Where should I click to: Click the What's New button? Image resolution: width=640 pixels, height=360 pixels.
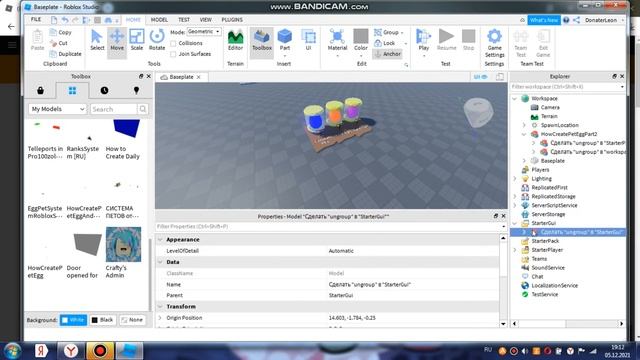[x=544, y=20]
